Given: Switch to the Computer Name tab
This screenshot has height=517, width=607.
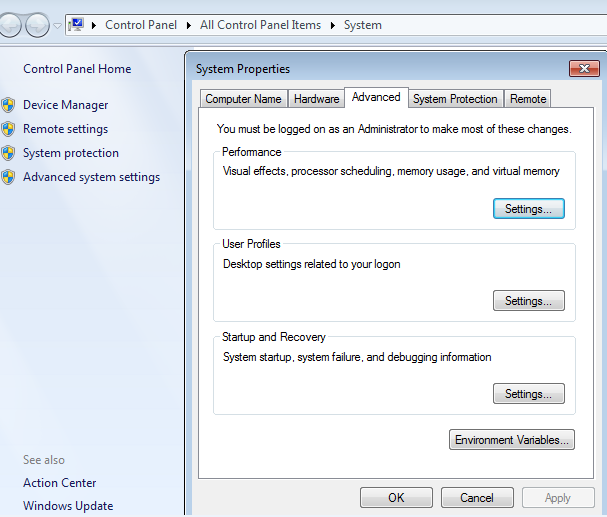Looking at the screenshot, I should [x=243, y=99].
